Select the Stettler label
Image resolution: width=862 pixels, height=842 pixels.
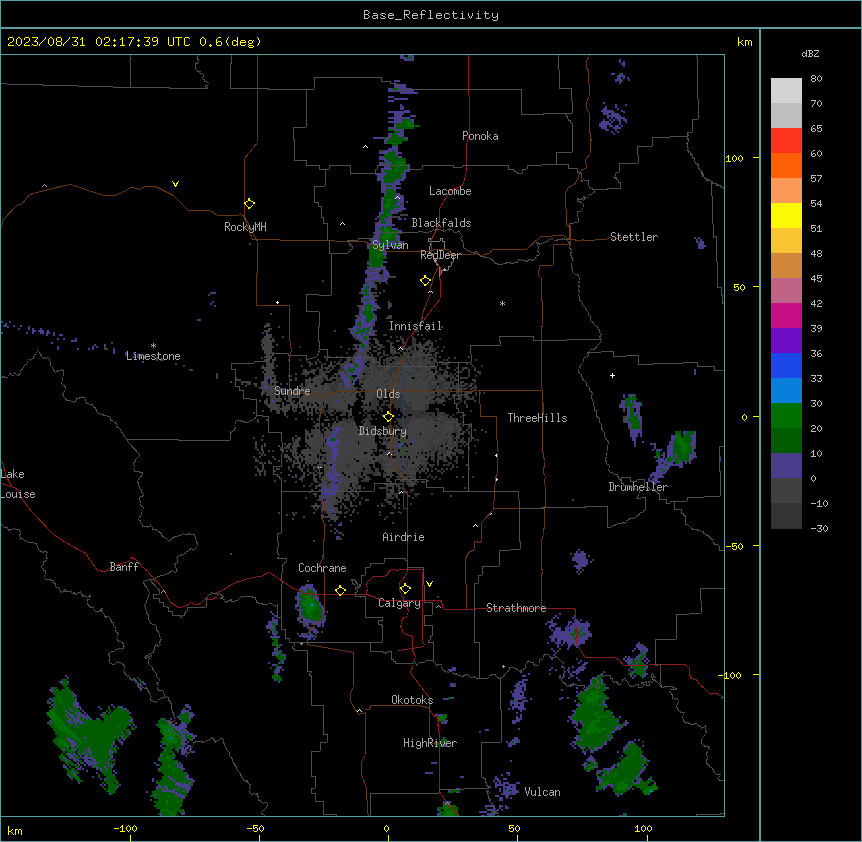pyautogui.click(x=634, y=237)
